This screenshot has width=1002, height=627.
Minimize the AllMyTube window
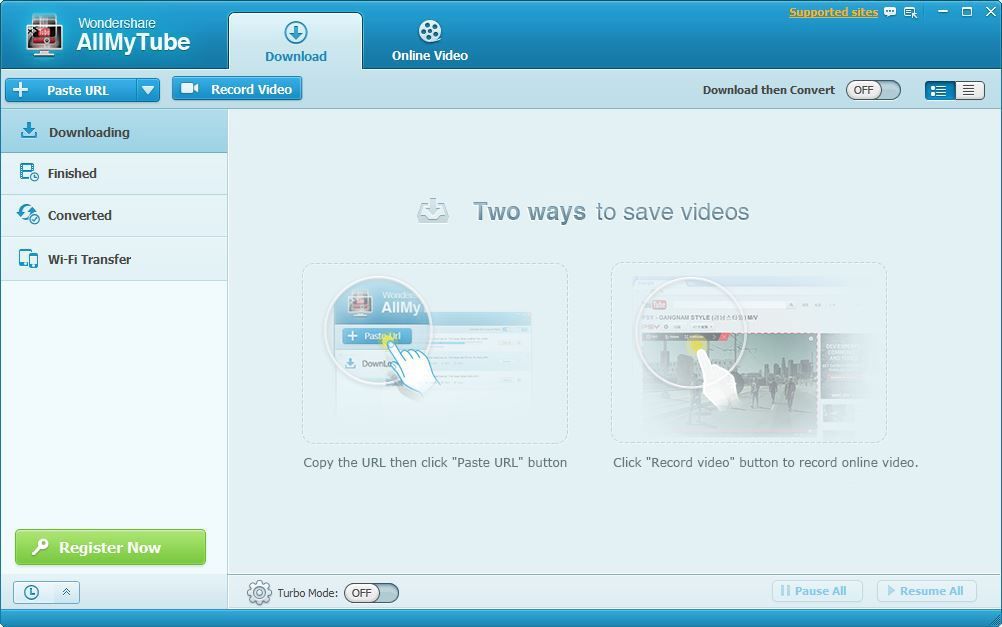pyautogui.click(x=943, y=12)
